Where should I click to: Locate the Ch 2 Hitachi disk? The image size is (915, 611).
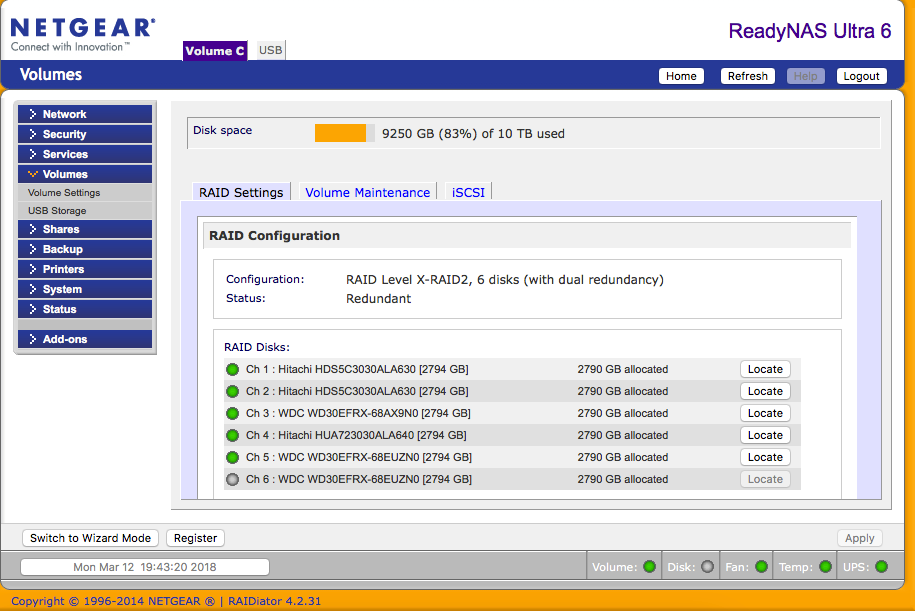click(x=765, y=392)
